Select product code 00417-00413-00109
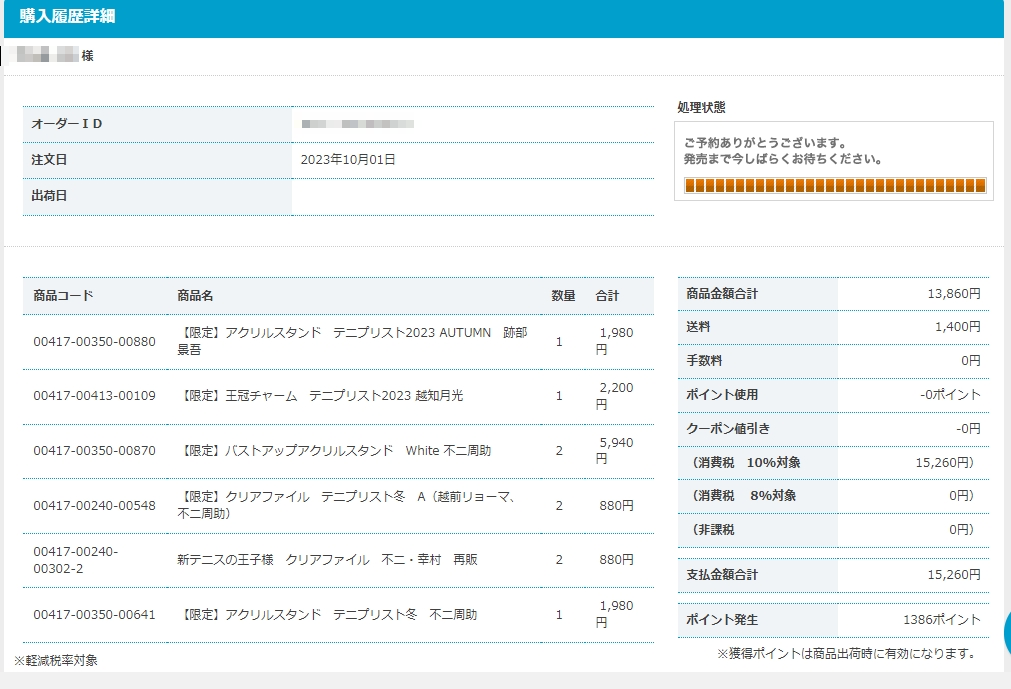The image size is (1011, 689). (x=94, y=396)
